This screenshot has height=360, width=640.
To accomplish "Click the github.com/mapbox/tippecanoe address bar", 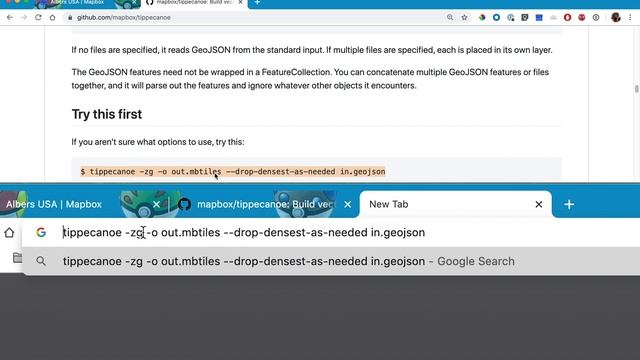I will [253, 18].
